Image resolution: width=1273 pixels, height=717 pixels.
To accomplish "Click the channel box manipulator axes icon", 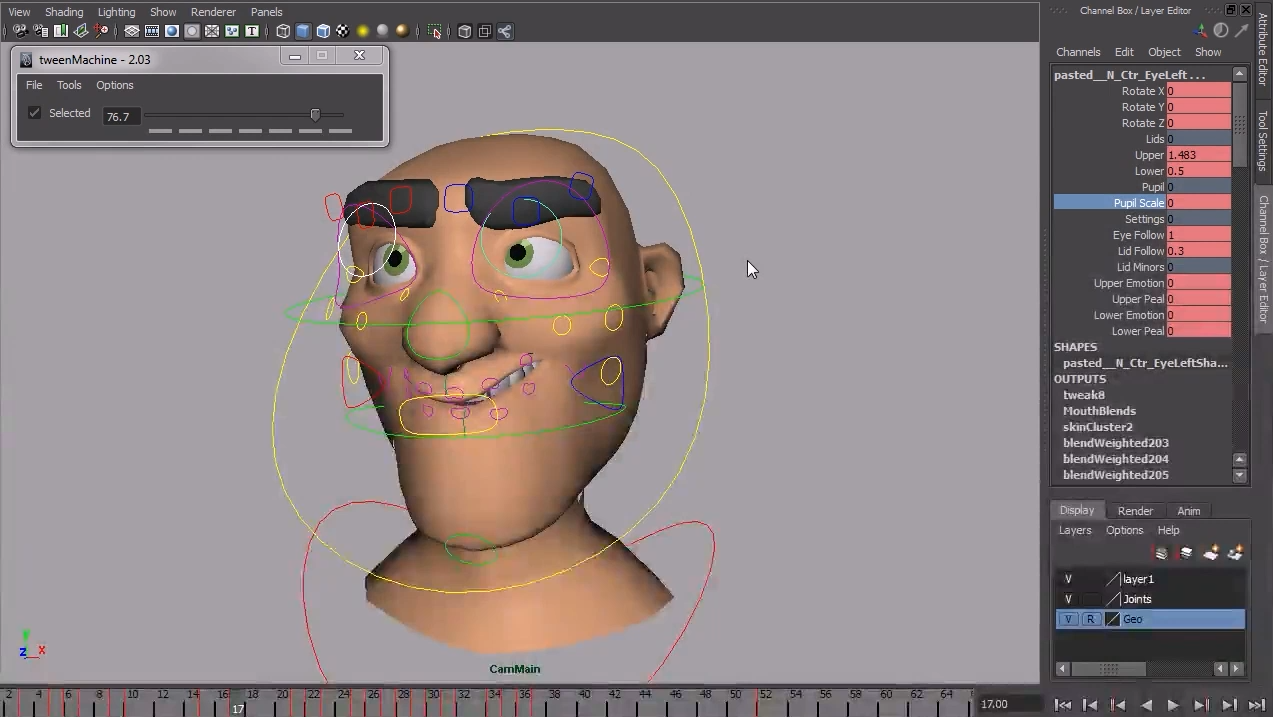I will pos(1201,31).
